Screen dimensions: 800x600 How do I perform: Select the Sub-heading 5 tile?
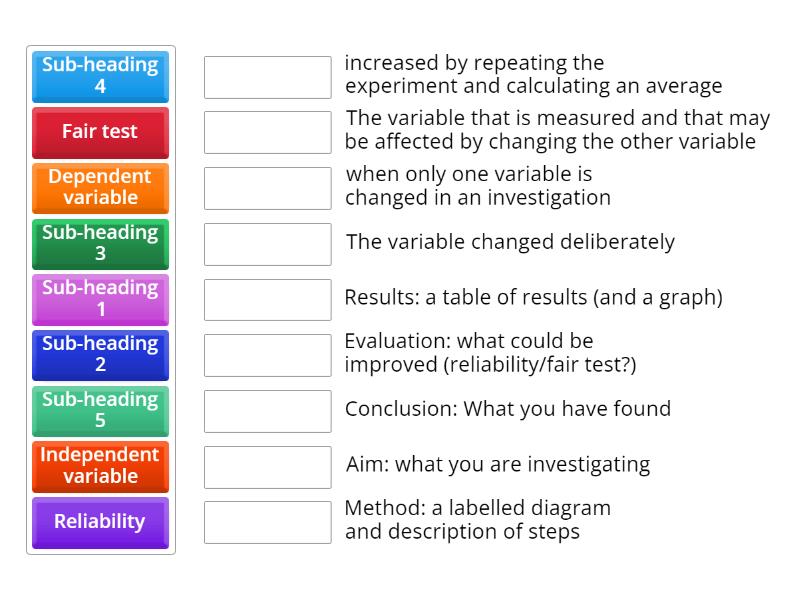(100, 410)
